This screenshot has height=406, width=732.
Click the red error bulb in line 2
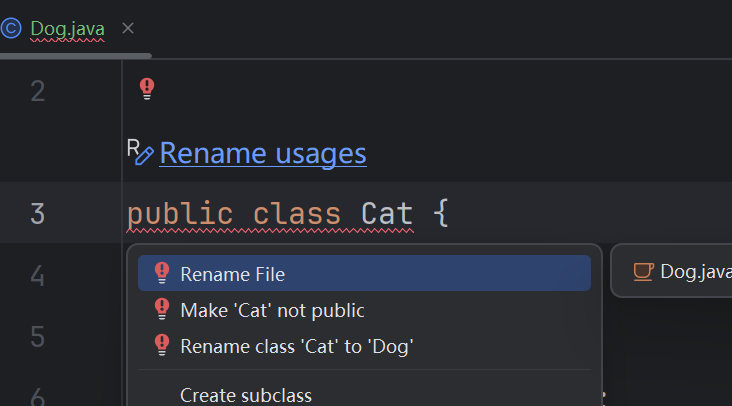tap(147, 88)
